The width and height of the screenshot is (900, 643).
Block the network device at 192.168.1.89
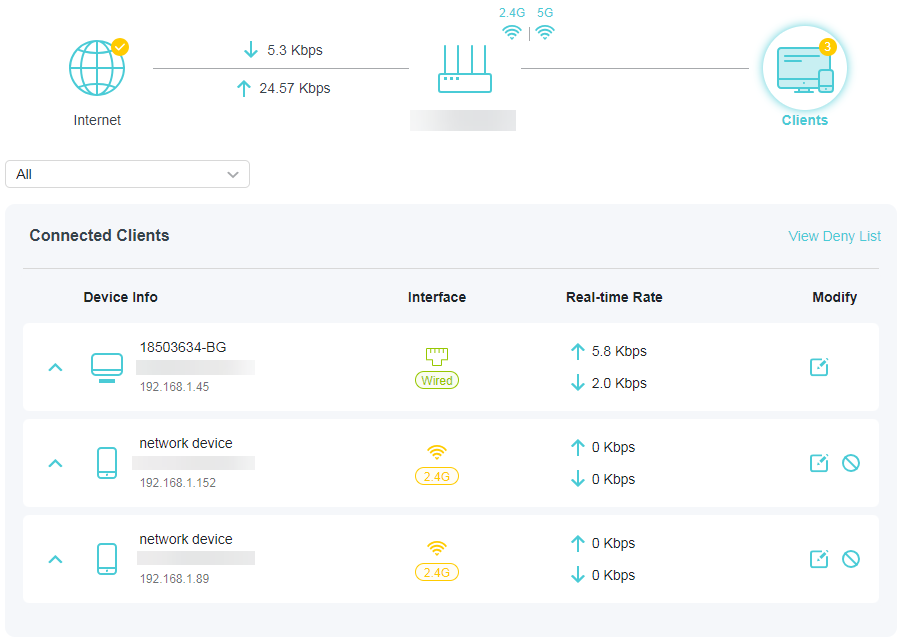point(851,559)
